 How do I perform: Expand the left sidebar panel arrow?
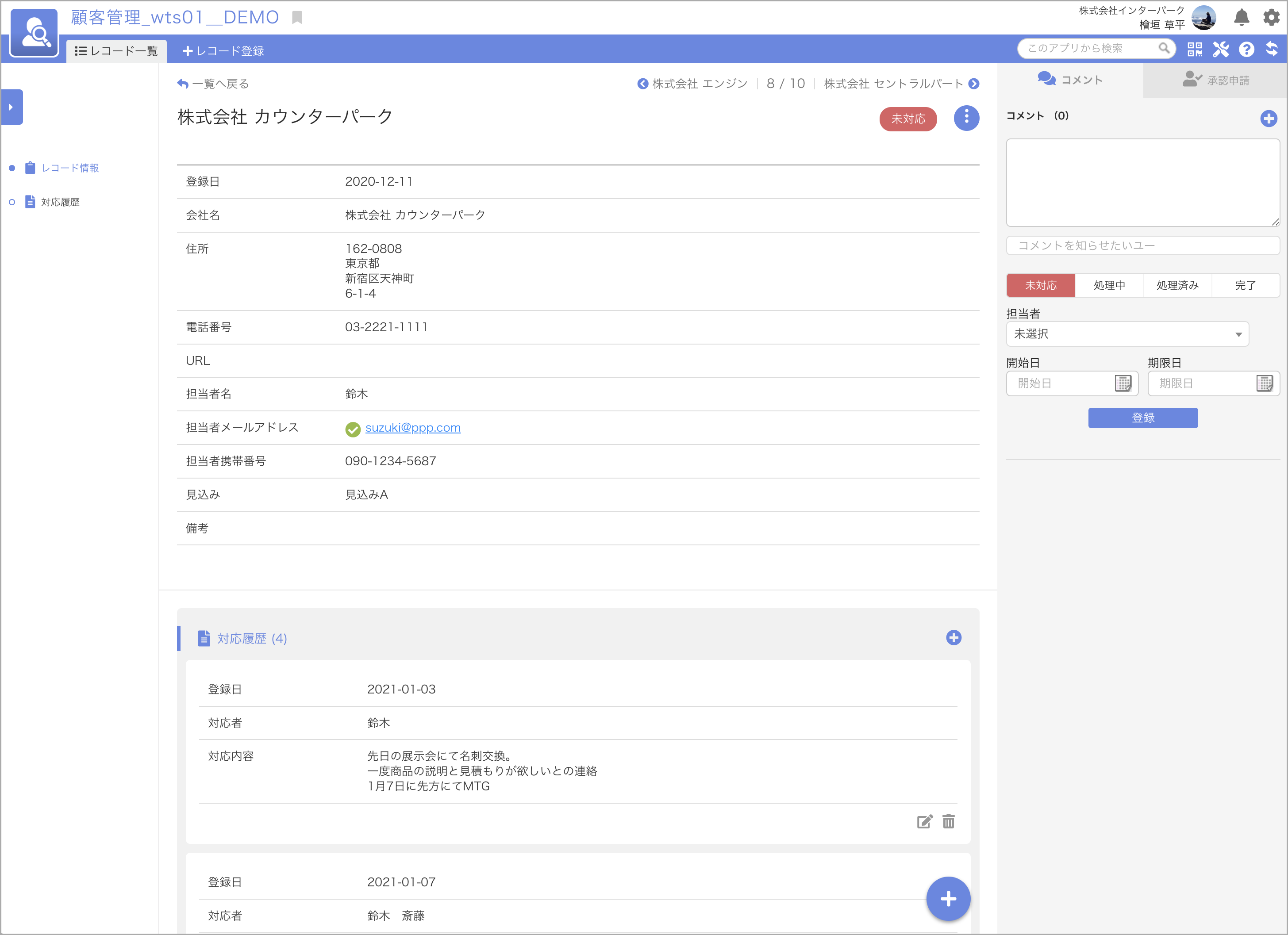click(x=12, y=107)
